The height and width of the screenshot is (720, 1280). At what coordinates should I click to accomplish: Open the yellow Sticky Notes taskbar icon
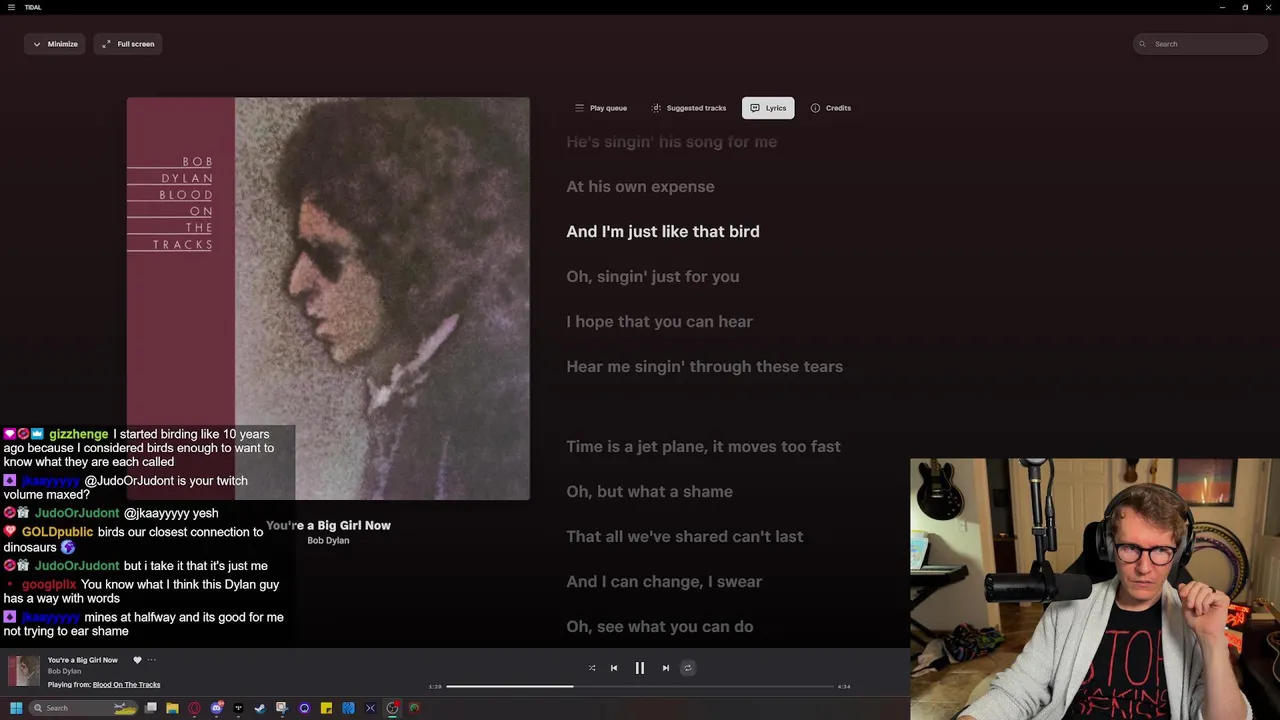[326, 708]
